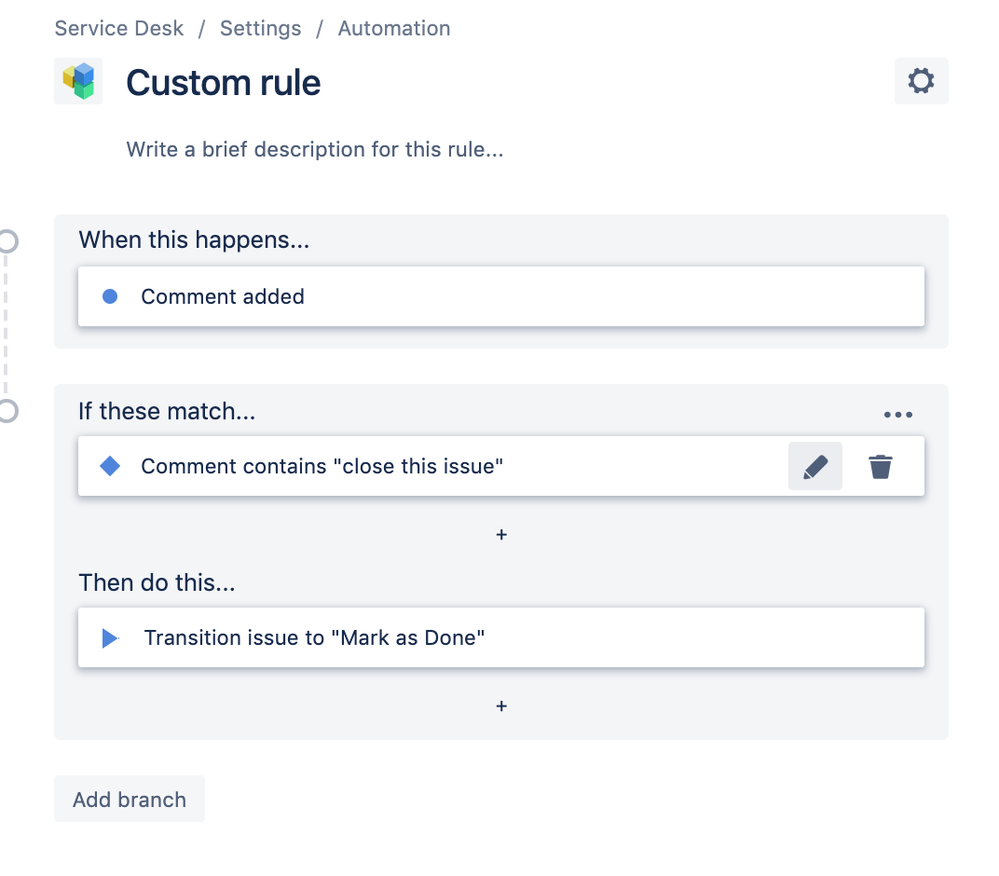Add a new condition with the plus
The image size is (999, 876).
(x=501, y=535)
